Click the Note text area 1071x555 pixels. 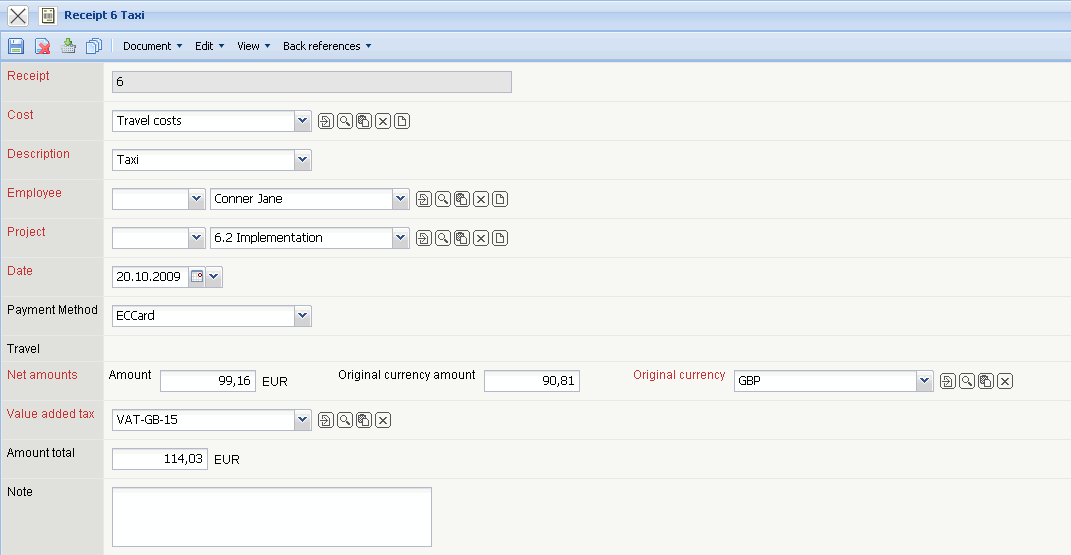click(x=271, y=517)
